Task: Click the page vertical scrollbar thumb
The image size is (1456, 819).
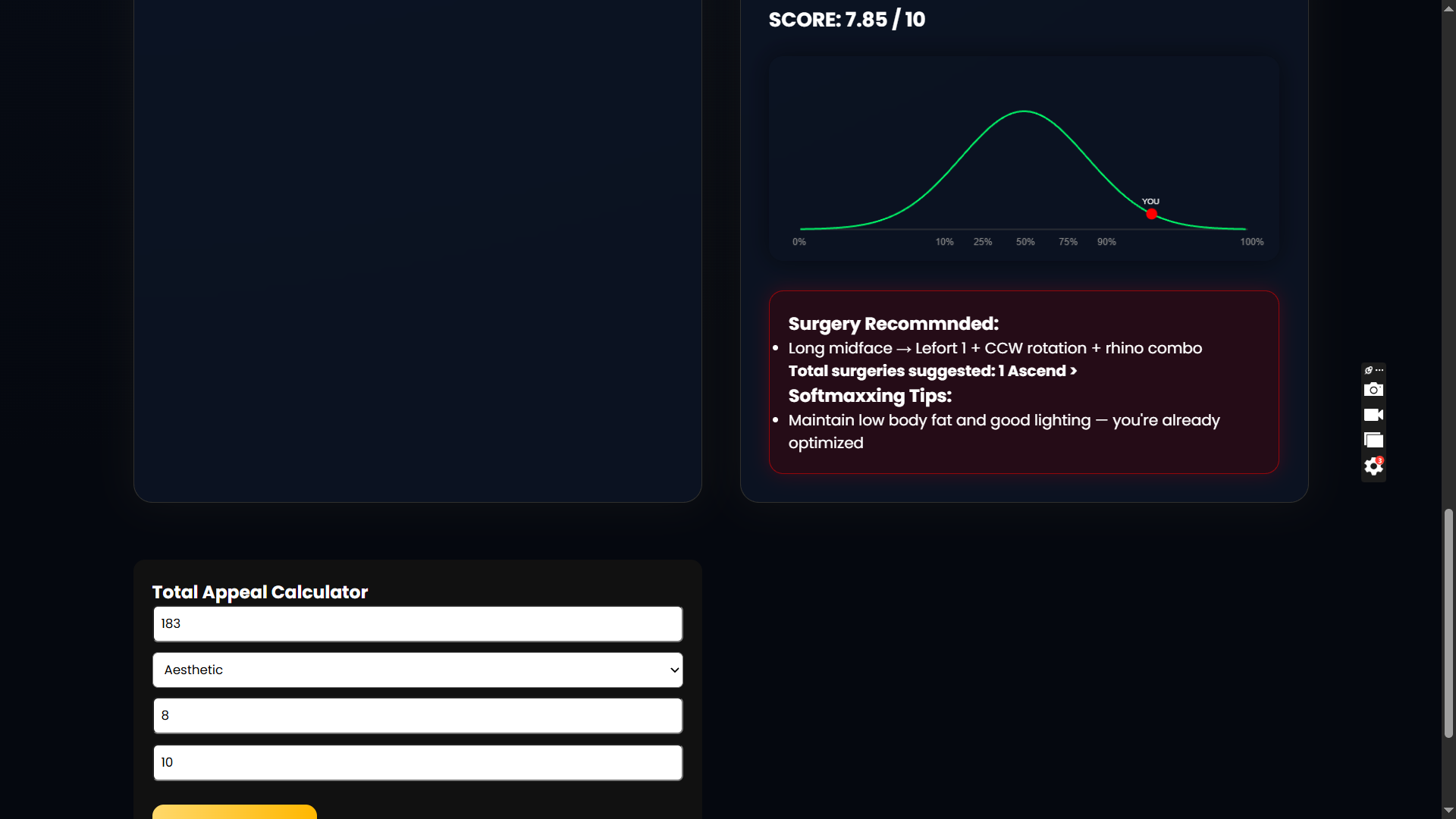Action: [1448, 622]
